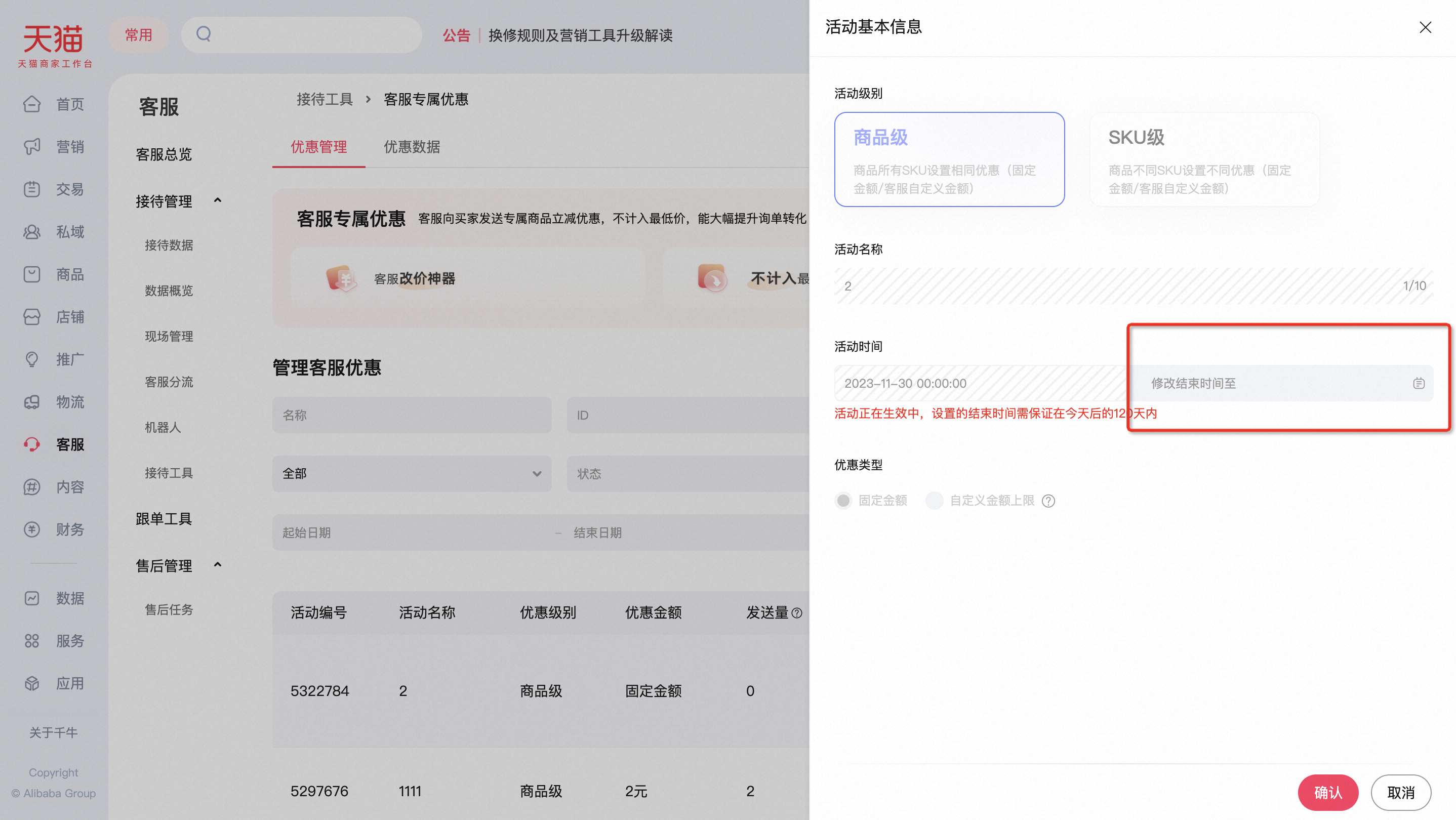
Task: Switch to the 优惠数据 tab
Action: pyautogui.click(x=412, y=147)
